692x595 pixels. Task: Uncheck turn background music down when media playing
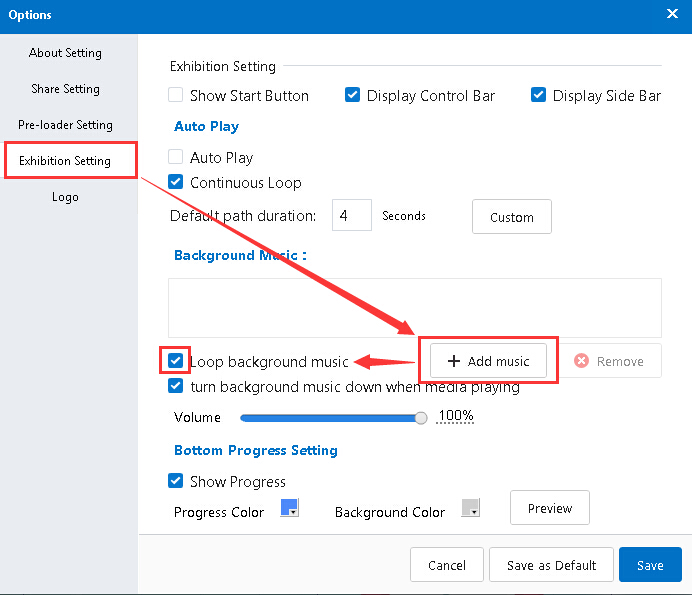[176, 386]
